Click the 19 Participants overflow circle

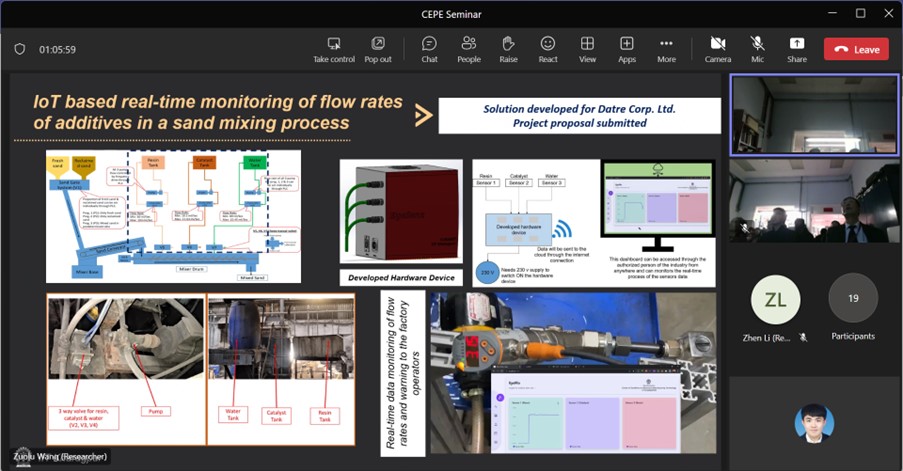853,298
